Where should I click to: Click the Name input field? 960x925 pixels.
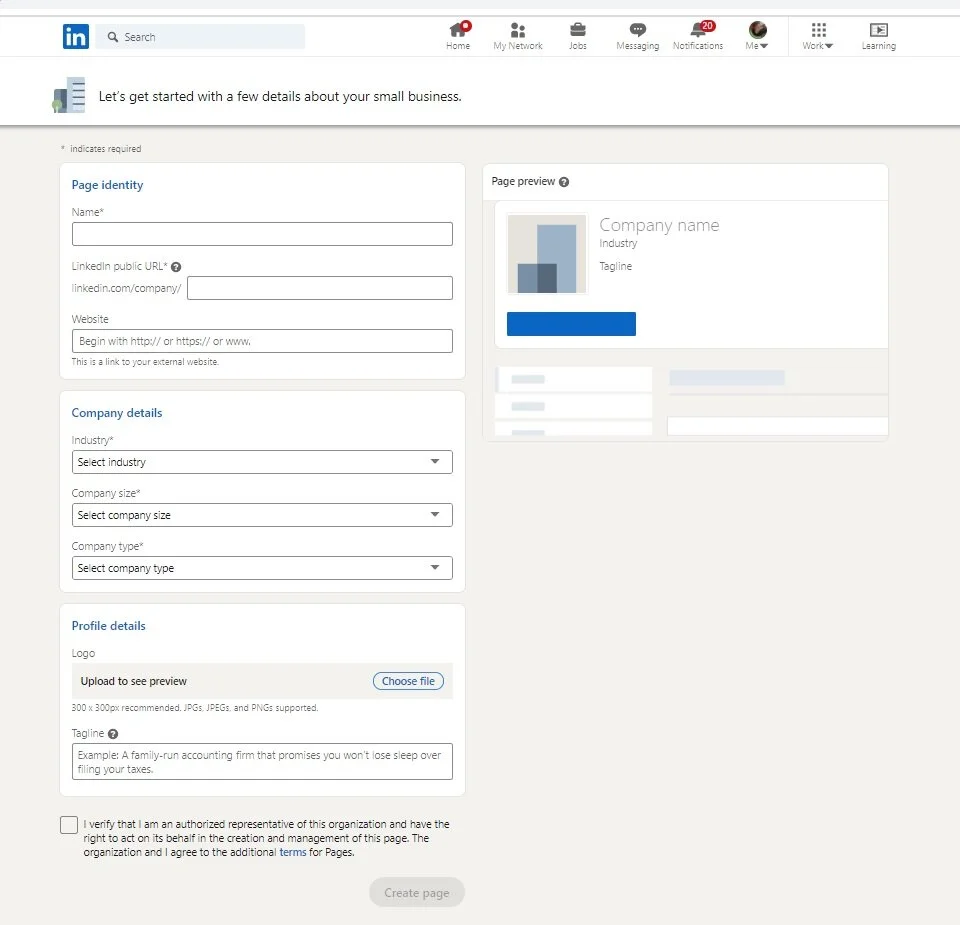click(262, 234)
